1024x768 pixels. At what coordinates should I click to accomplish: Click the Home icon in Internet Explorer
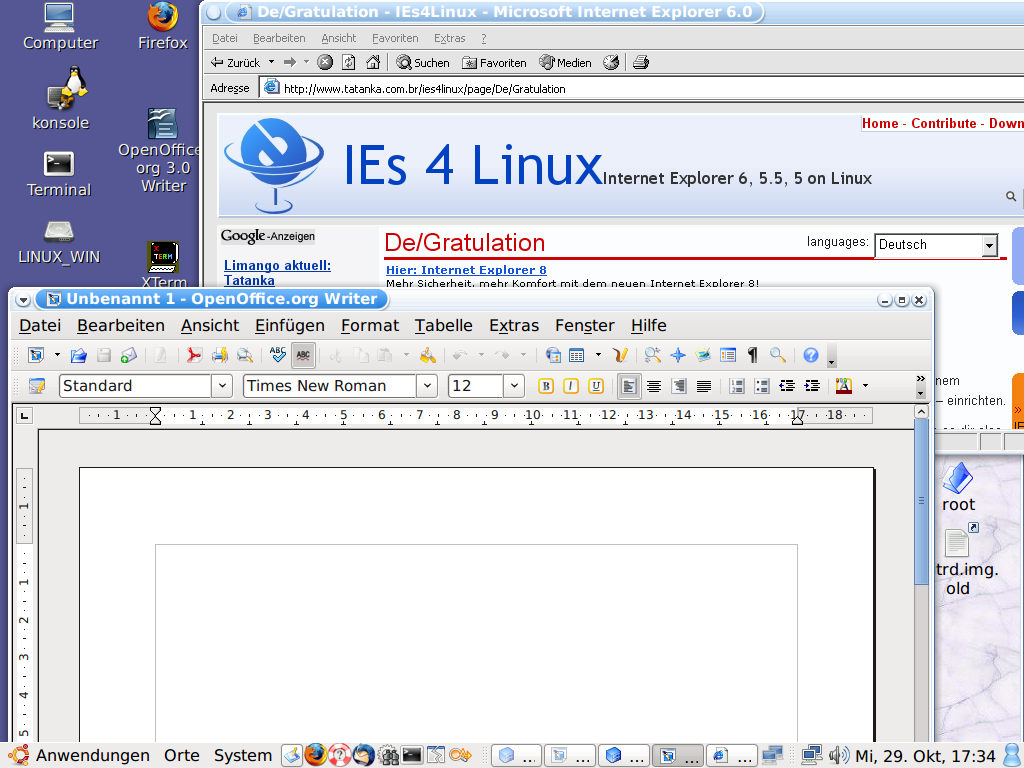(x=372, y=62)
